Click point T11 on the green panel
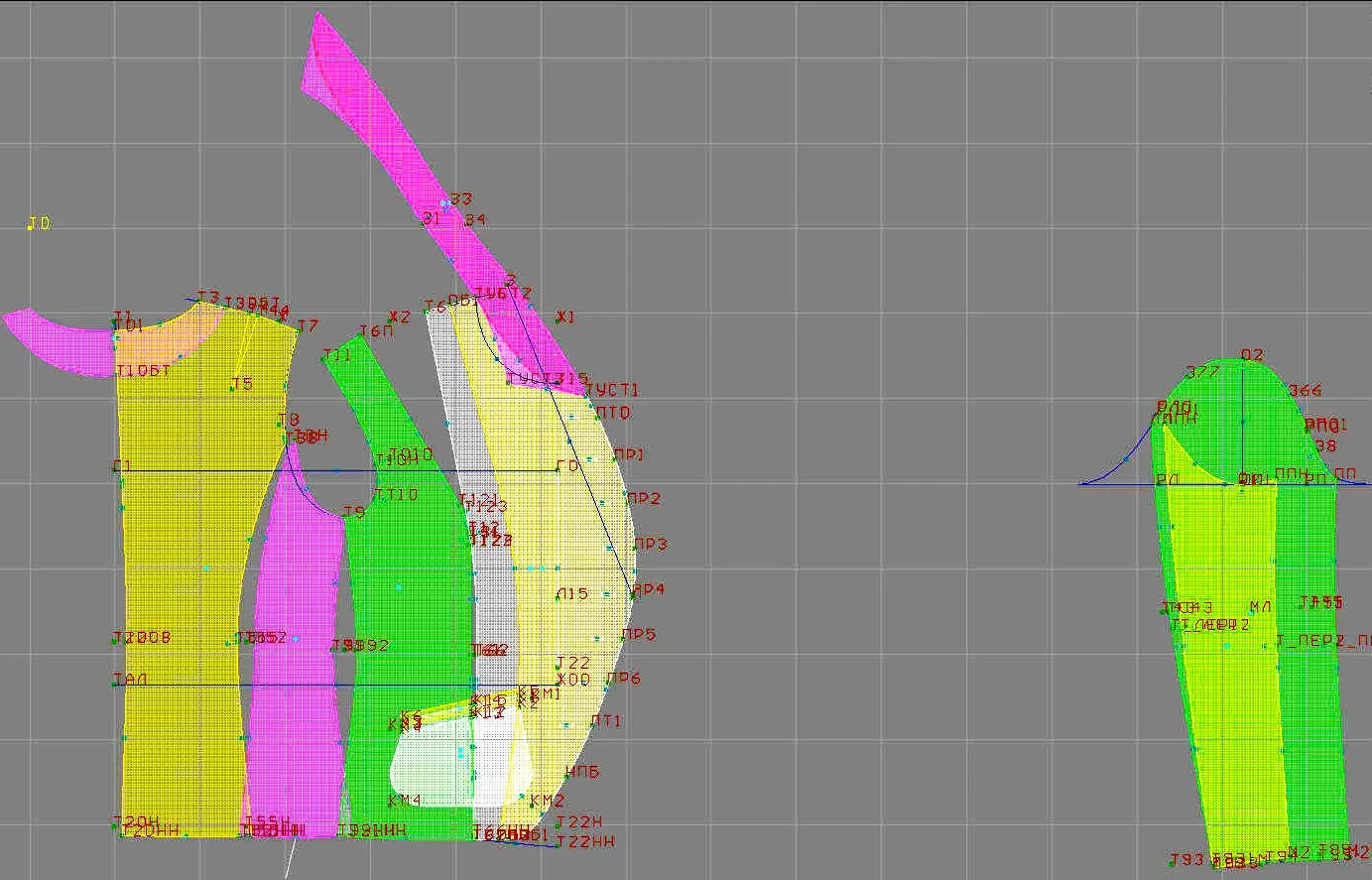1372x880 pixels. pos(325,357)
